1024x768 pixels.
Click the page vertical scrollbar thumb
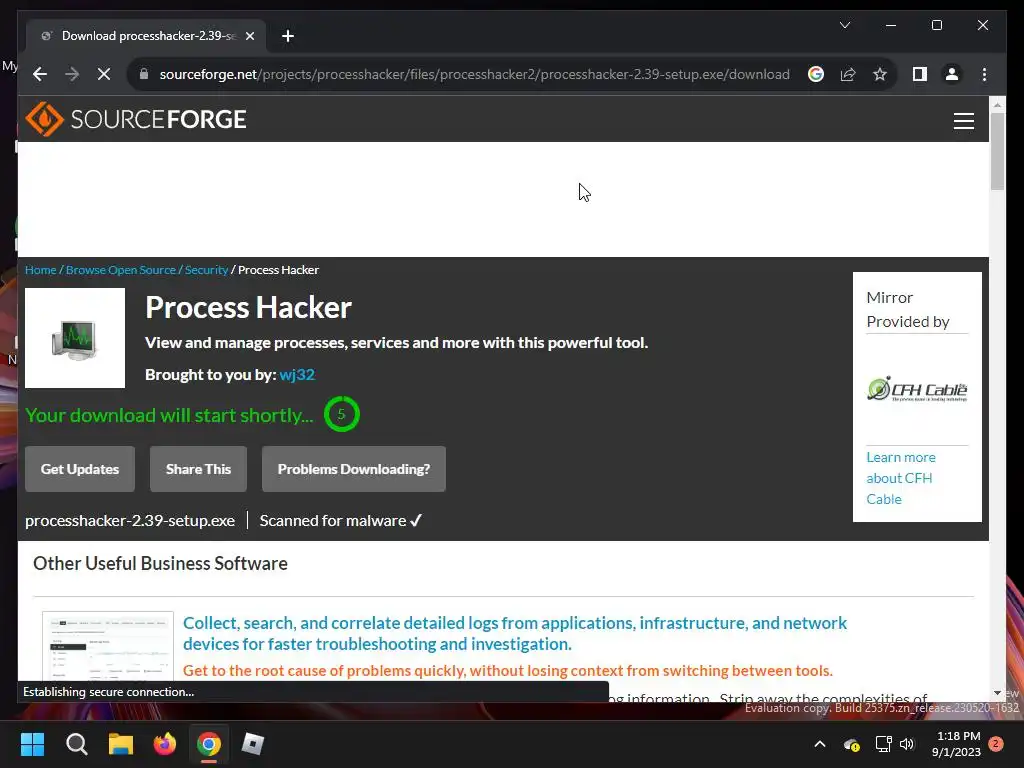(x=997, y=152)
